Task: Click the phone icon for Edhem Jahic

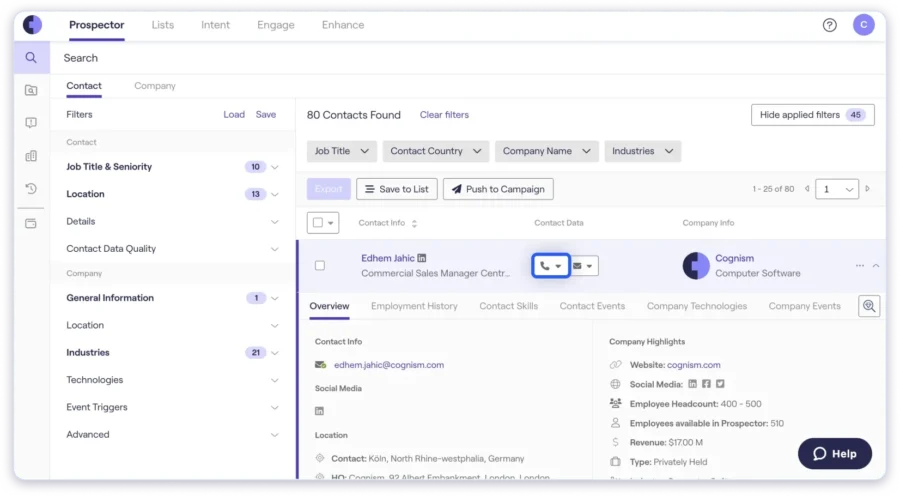Action: click(545, 266)
